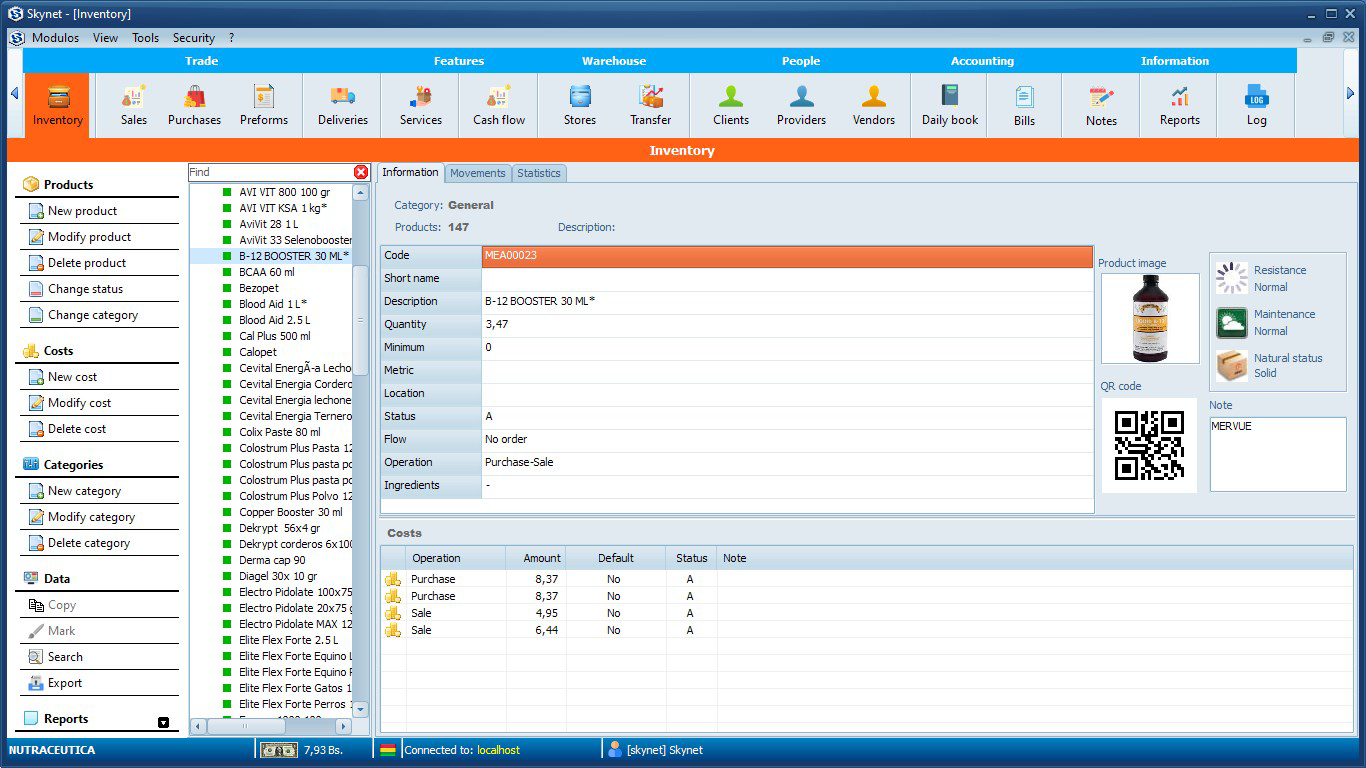
Task: Open the Reports information icon
Action: [1179, 104]
